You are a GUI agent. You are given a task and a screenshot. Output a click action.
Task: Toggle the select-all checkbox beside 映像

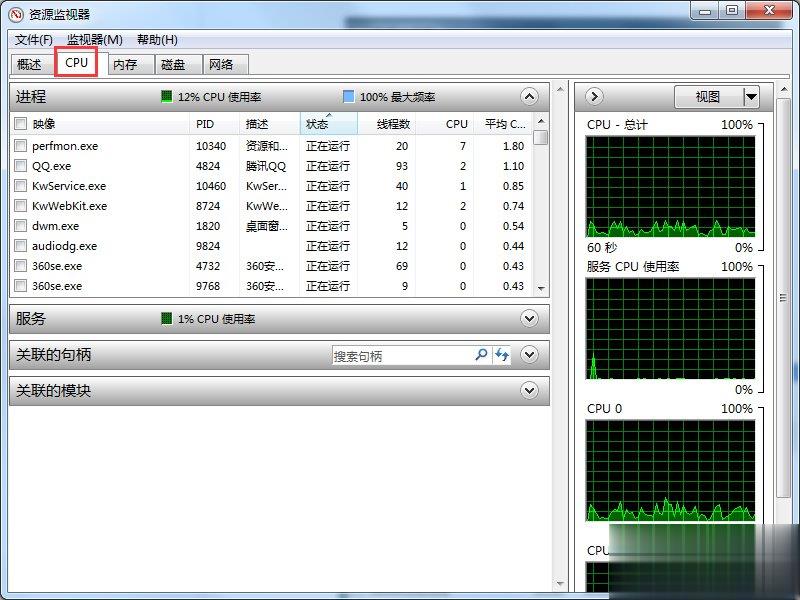(x=20, y=123)
